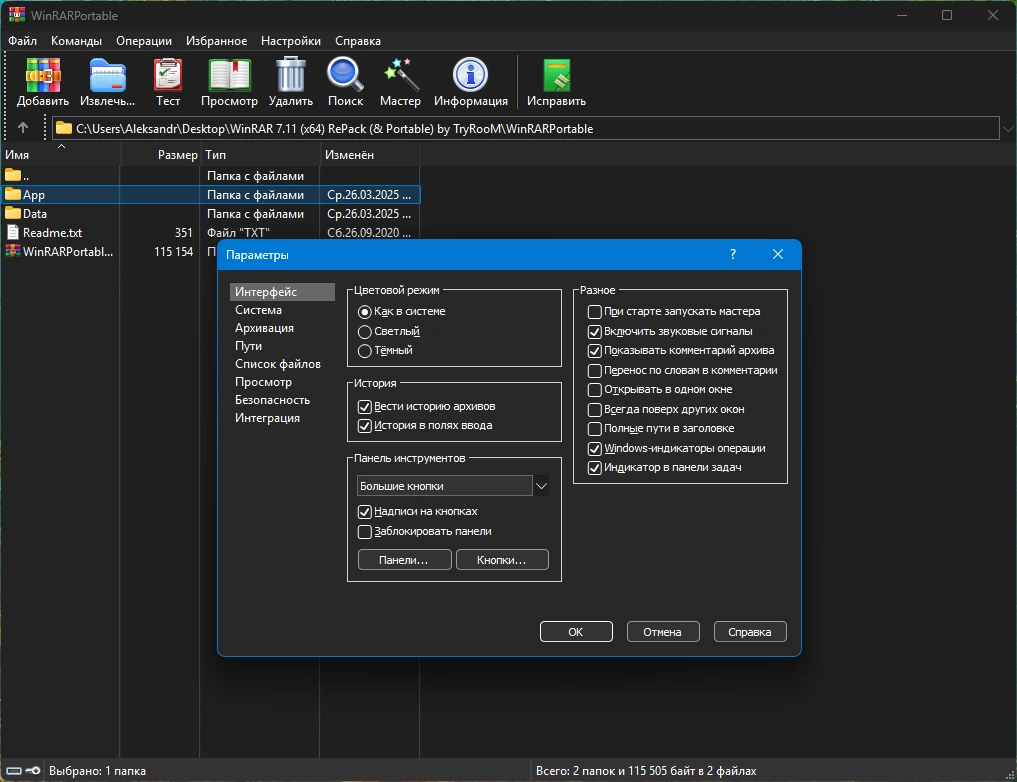Click the Удалить trash bin icon
This screenshot has height=782, width=1017.
(291, 75)
